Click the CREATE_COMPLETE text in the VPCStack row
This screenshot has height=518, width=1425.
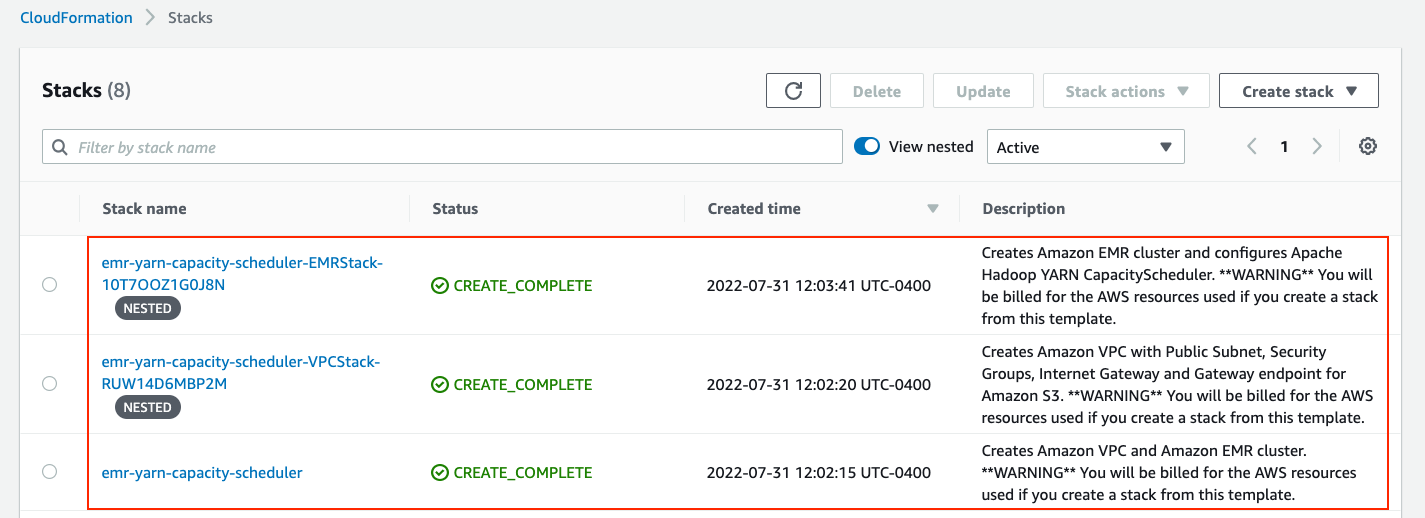pos(523,385)
